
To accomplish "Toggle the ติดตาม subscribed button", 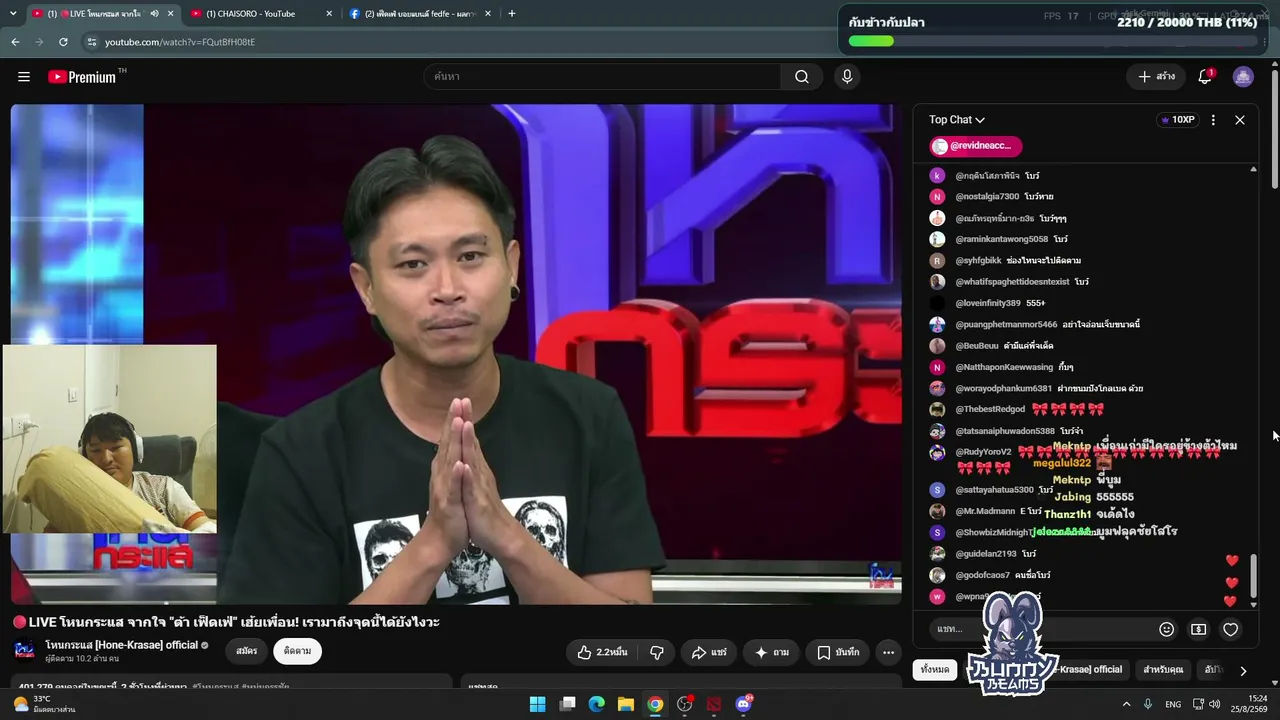I will (297, 651).
